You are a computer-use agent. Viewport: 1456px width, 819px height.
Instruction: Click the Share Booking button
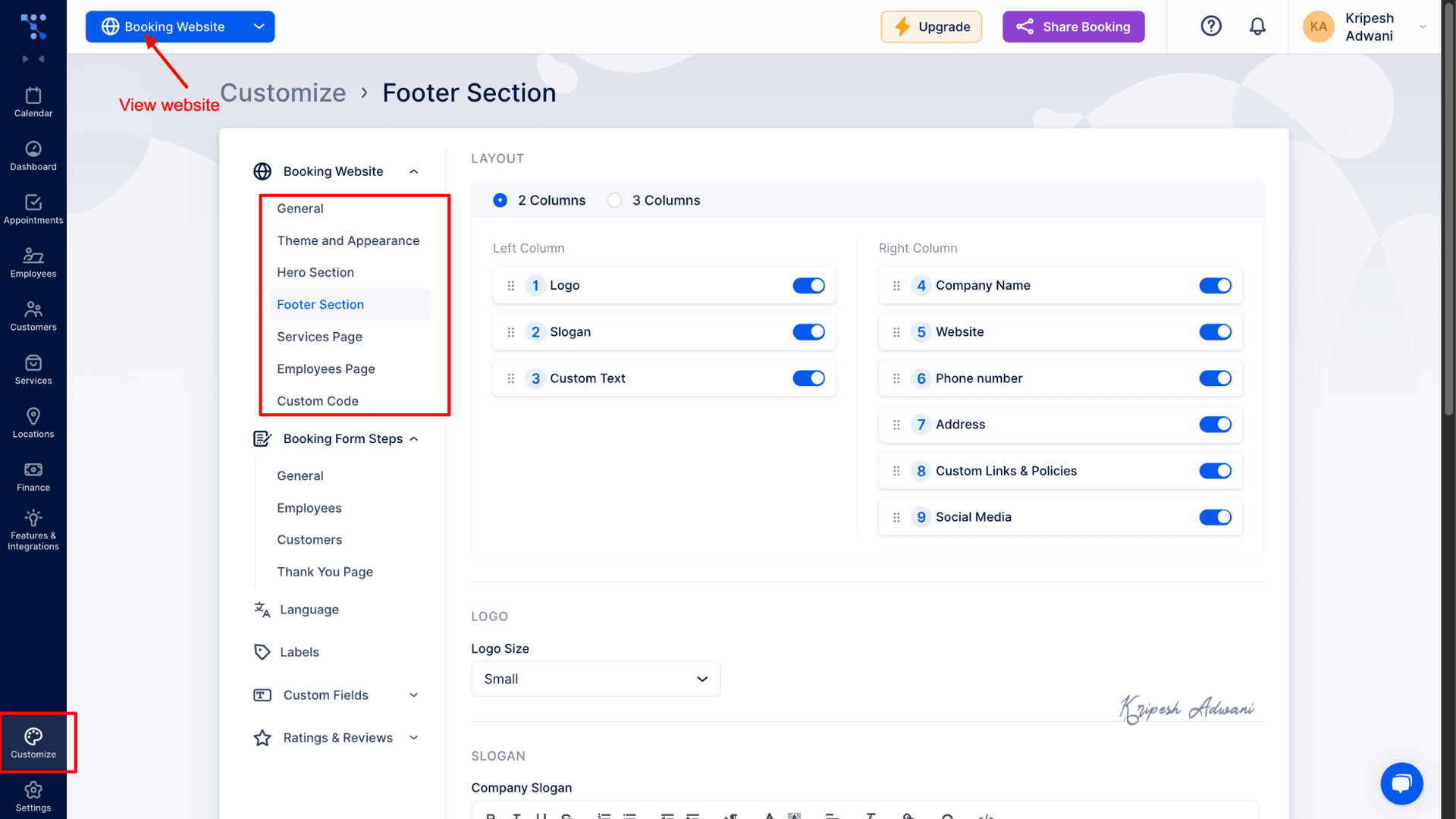[1073, 27]
